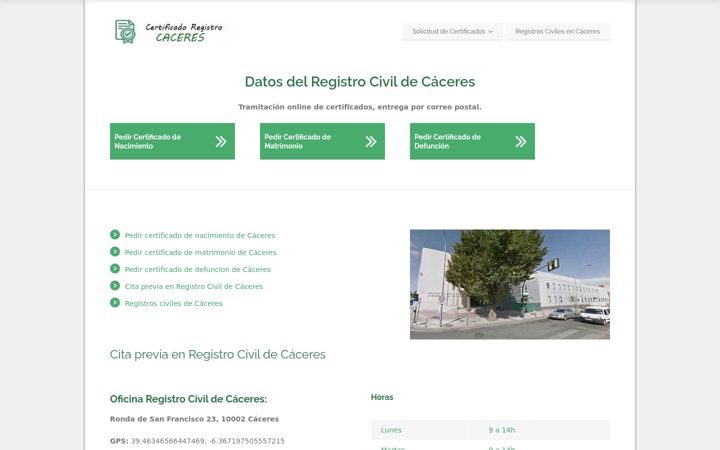Click Pedir Certificado de Matrimonio button
720x450 pixels.
(x=322, y=141)
